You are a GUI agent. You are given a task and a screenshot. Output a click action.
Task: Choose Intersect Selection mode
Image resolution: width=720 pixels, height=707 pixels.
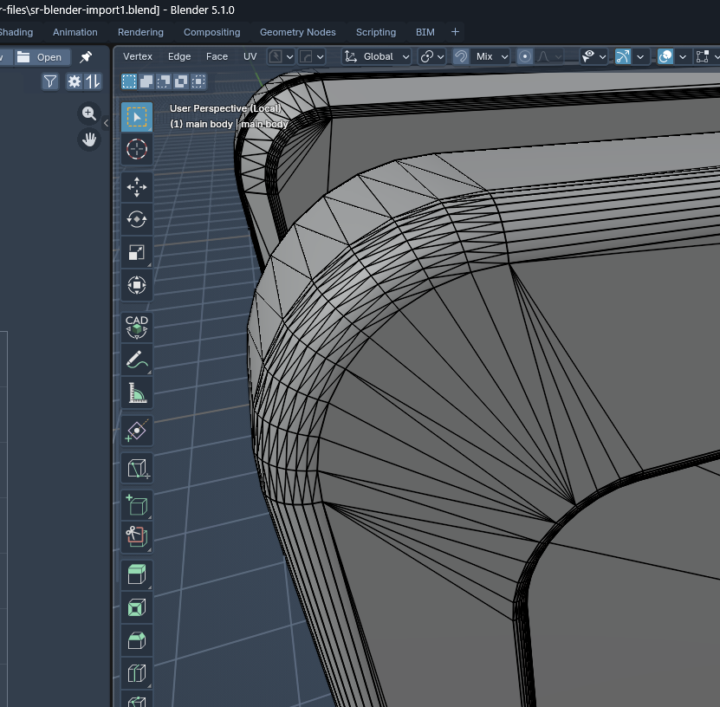coord(198,82)
